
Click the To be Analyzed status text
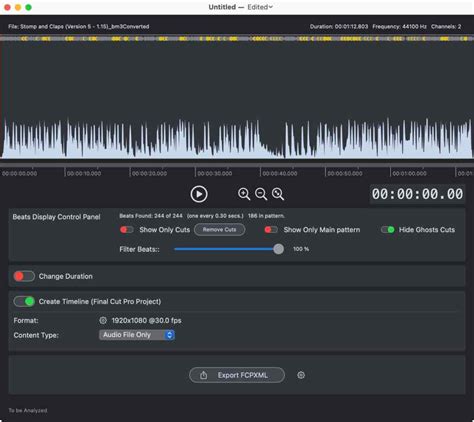point(28,410)
